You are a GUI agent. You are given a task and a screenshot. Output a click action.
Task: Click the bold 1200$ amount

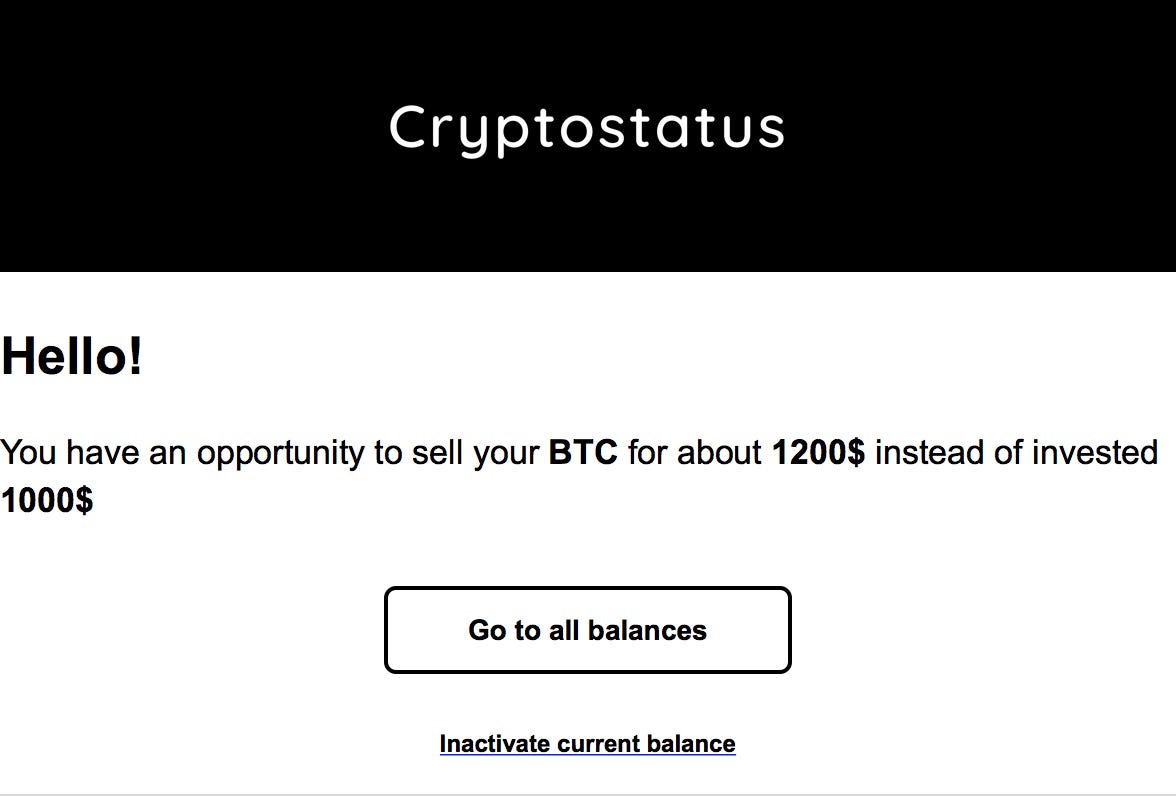(x=818, y=452)
